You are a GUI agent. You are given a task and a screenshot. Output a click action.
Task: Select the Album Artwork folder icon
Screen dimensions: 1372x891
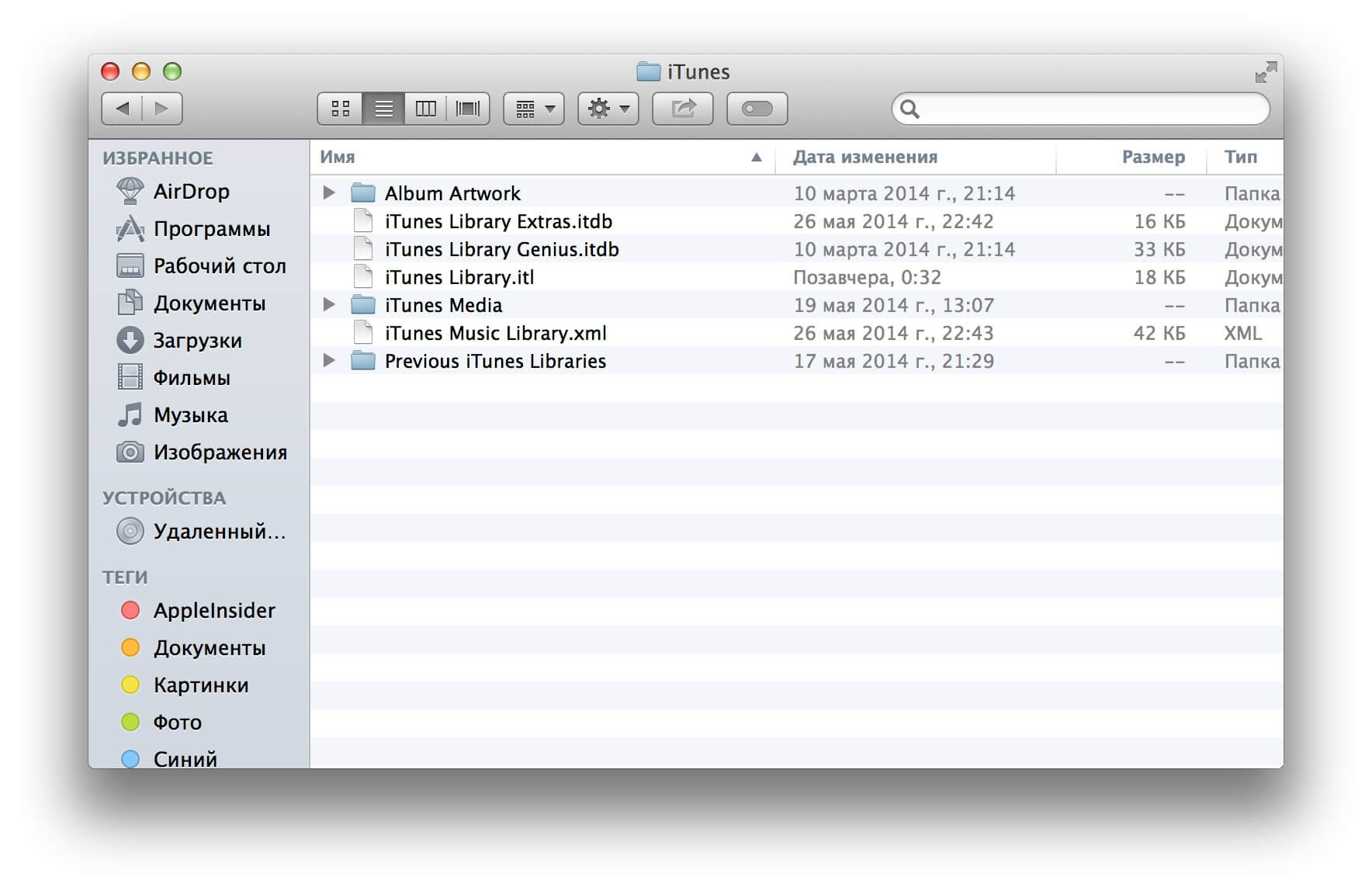[x=362, y=192]
